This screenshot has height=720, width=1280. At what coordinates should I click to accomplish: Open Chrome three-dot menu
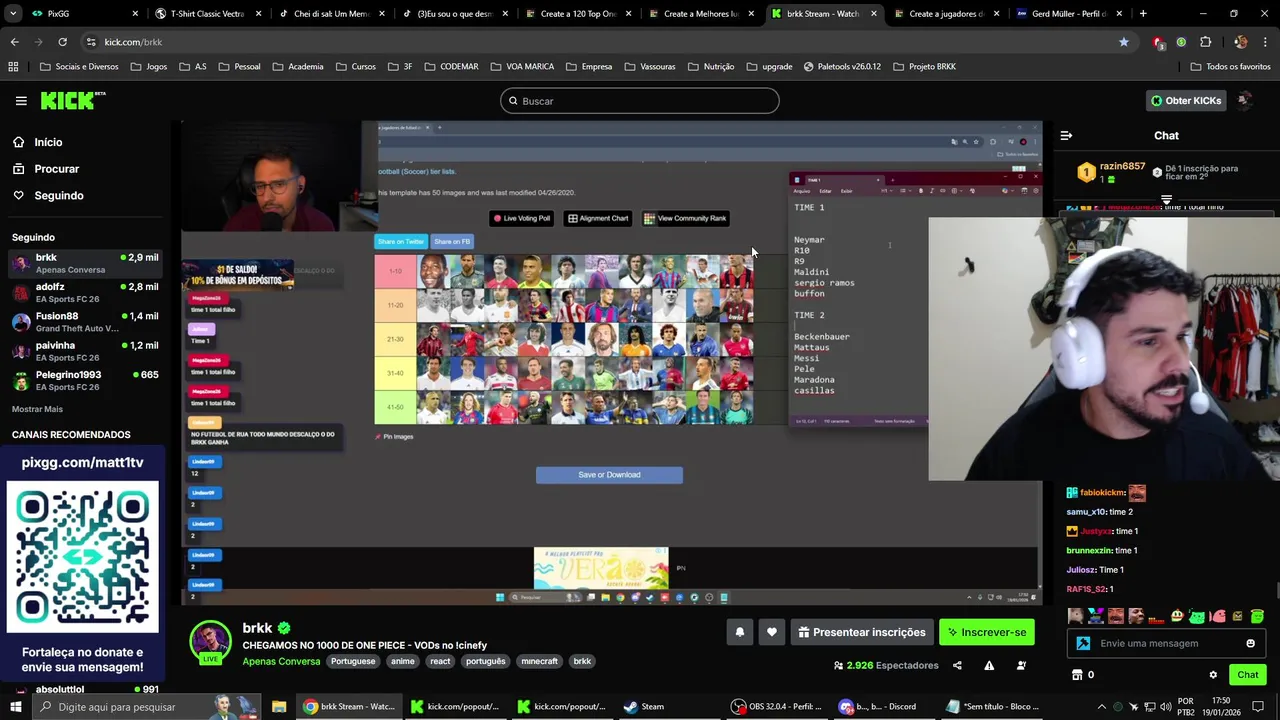1264,42
